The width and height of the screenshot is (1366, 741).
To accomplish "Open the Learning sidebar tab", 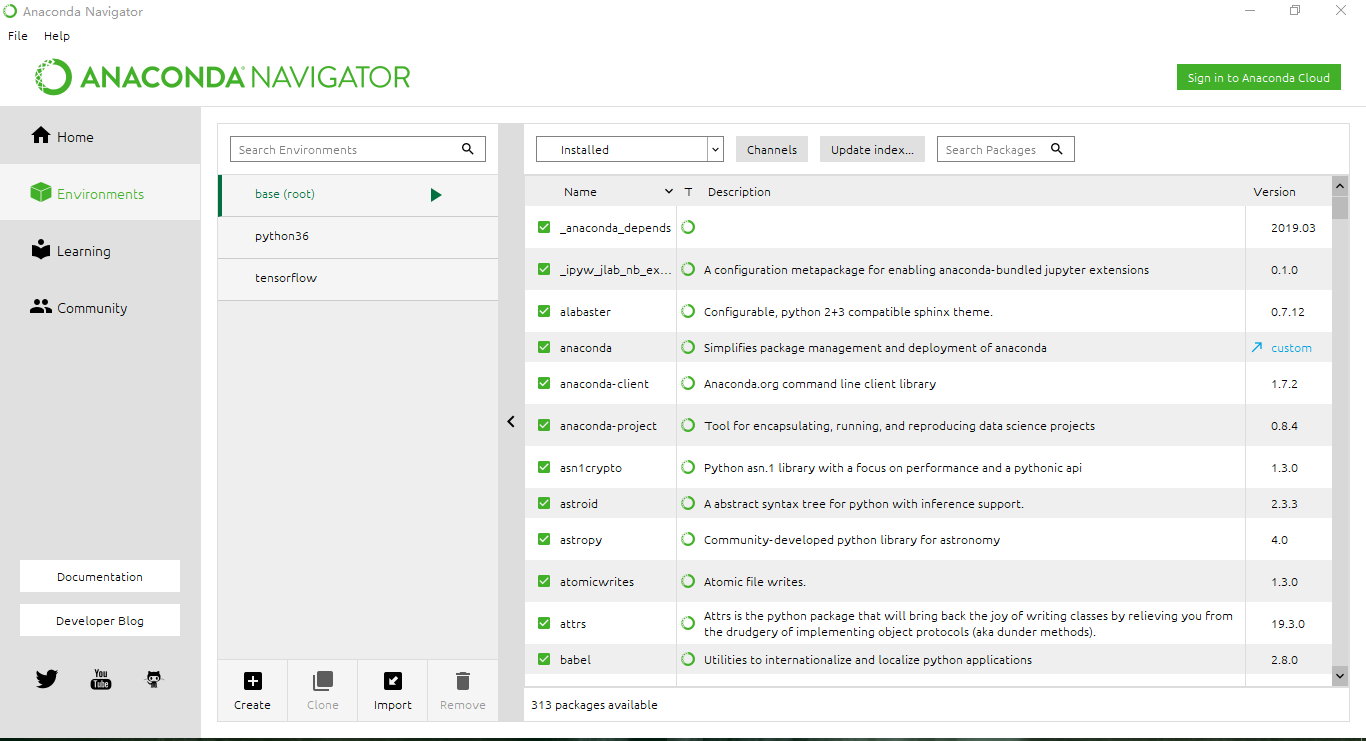I will [100, 250].
